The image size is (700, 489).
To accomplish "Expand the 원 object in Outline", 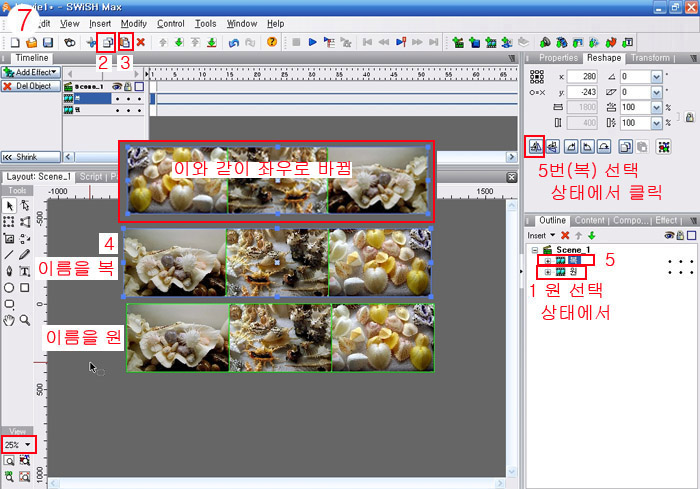I will 548,272.
